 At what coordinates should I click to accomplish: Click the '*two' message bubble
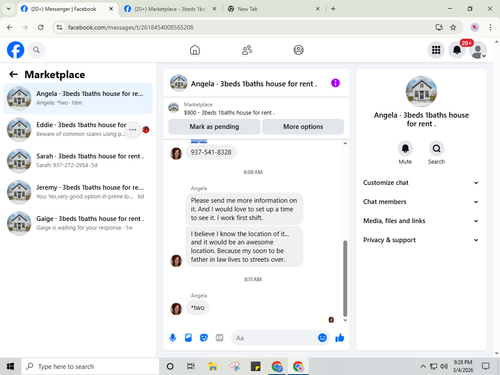pos(198,308)
